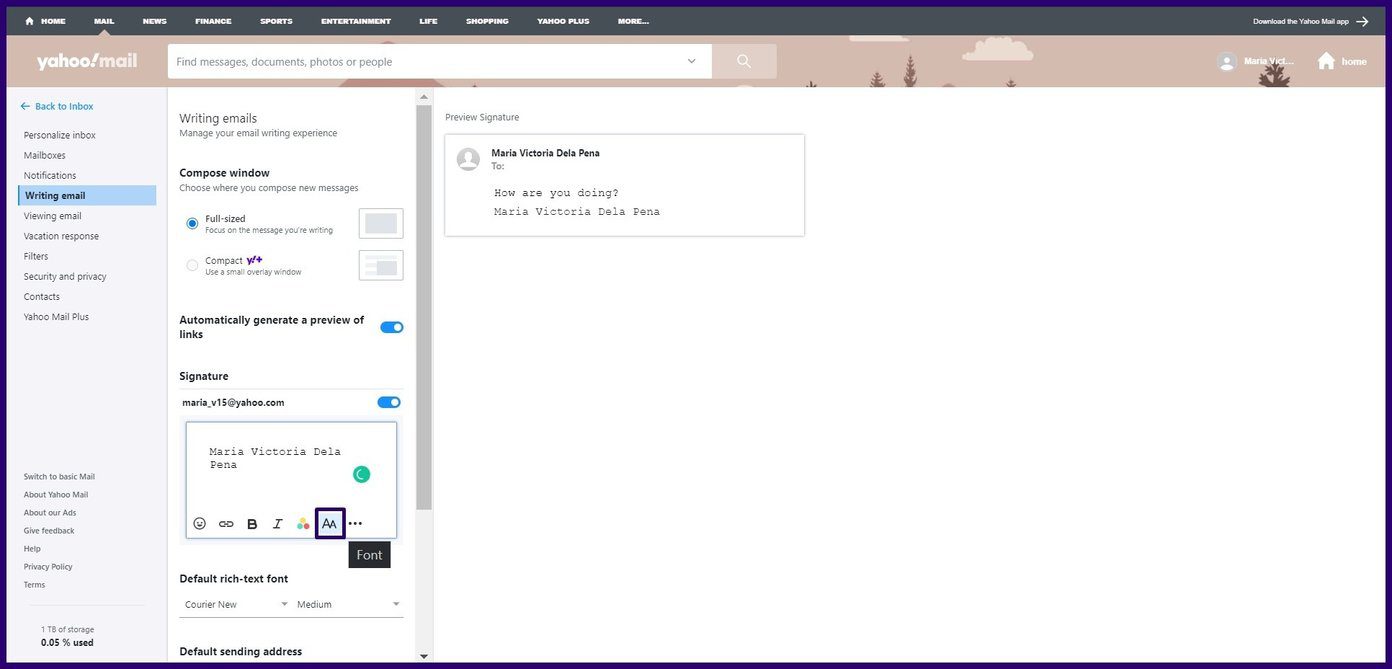This screenshot has width=1392, height=669.
Task: Toggle italic formatting in signature
Action: pyautogui.click(x=278, y=524)
